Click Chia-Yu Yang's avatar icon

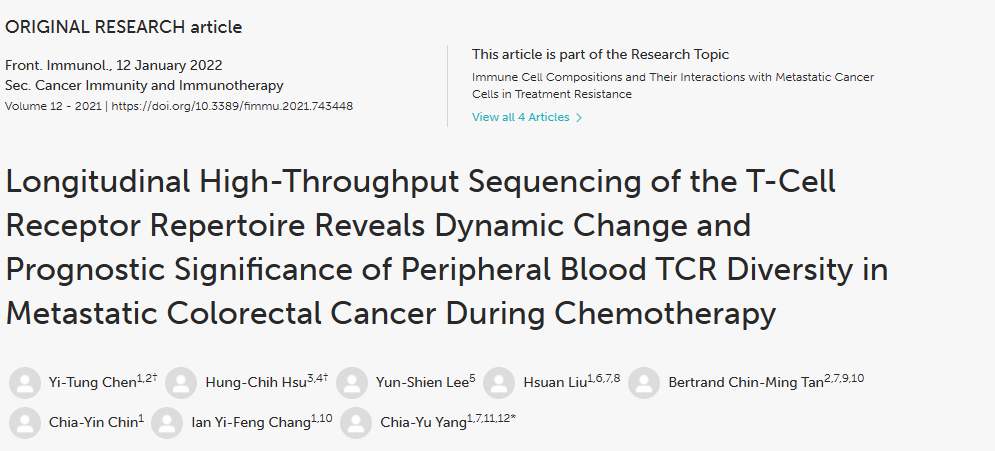coord(356,423)
